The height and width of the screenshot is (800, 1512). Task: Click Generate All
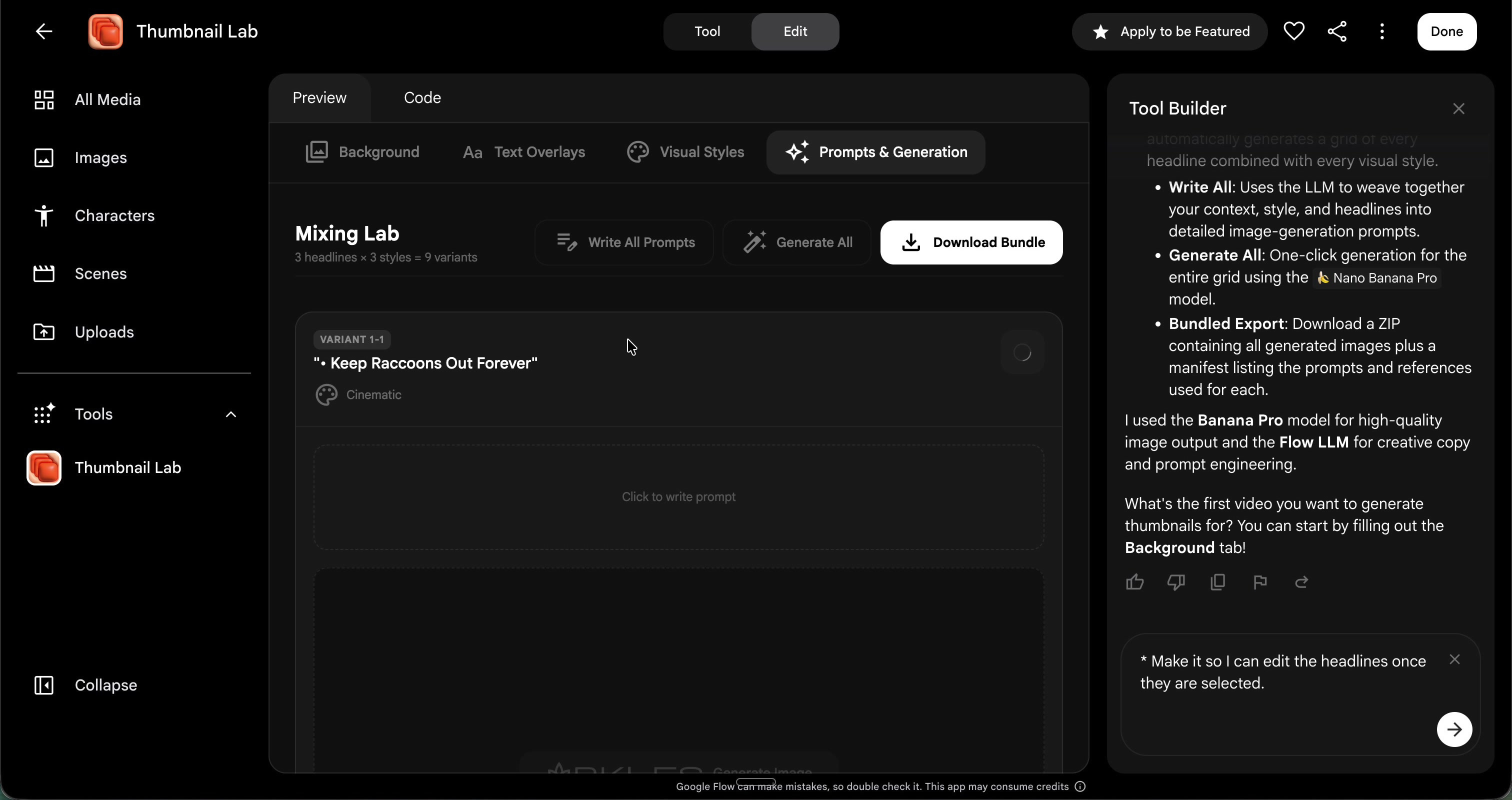click(797, 242)
